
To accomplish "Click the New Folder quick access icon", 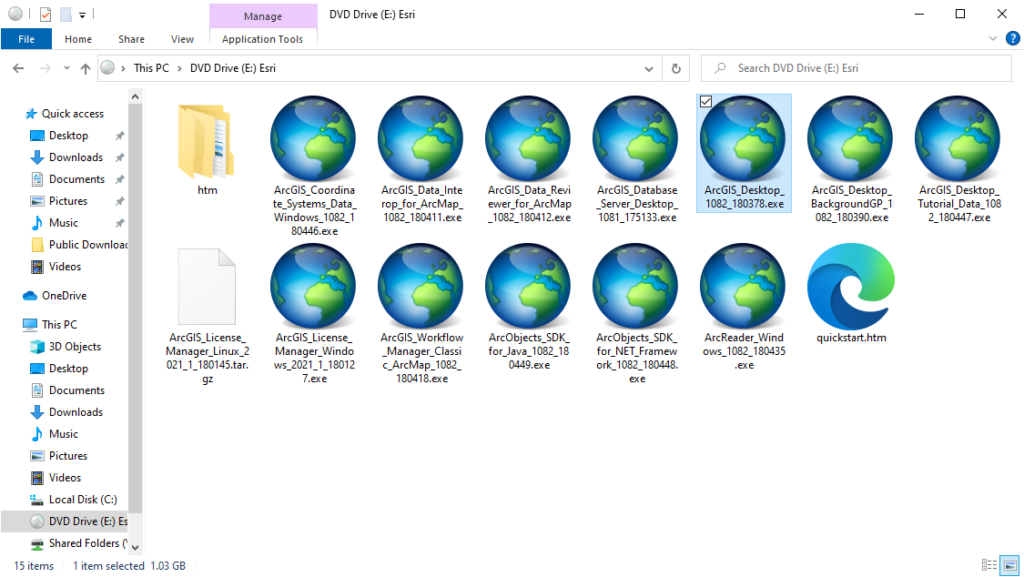I will [65, 14].
